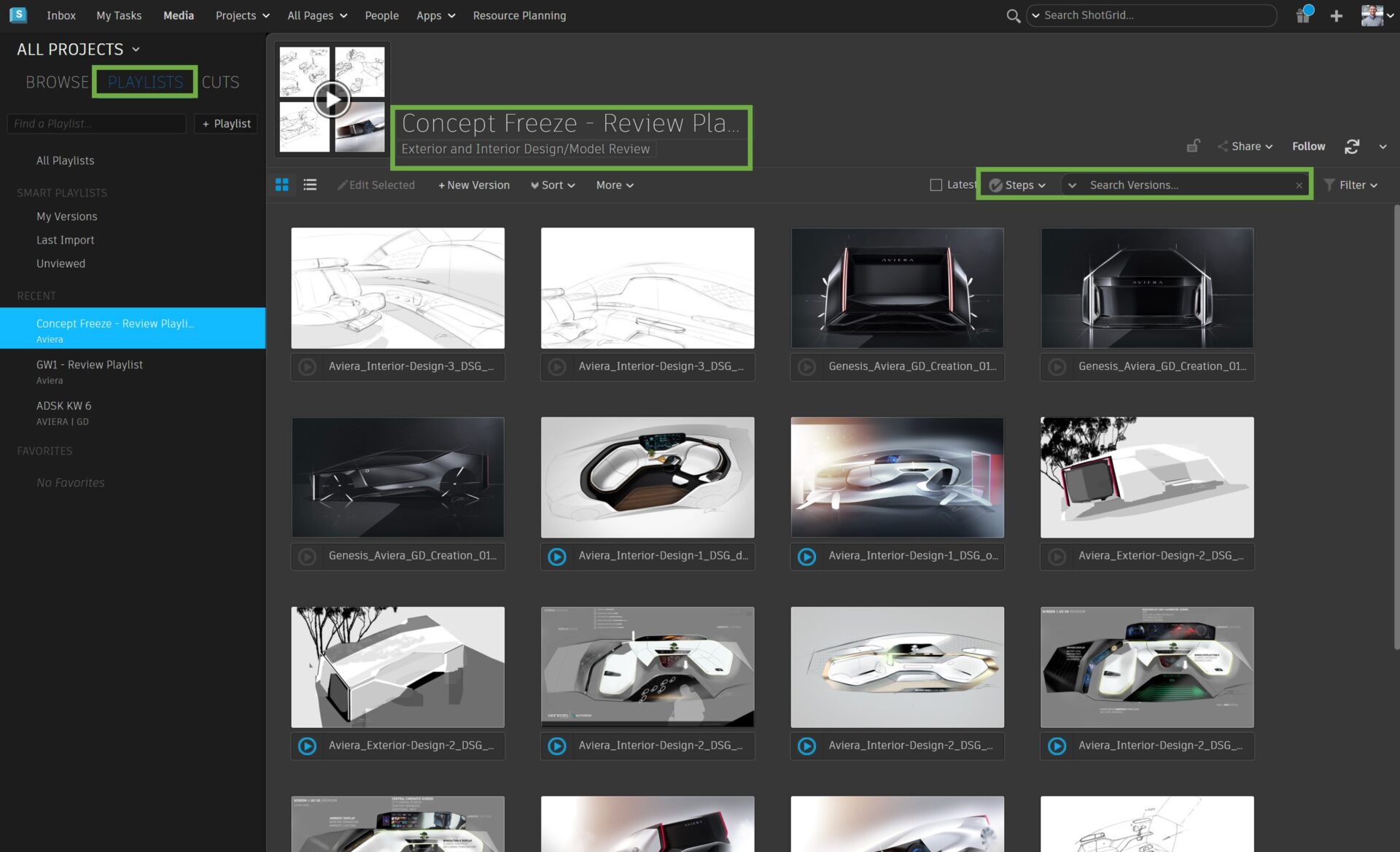Enable the Latest checkbox
1400x852 pixels.
coord(936,185)
